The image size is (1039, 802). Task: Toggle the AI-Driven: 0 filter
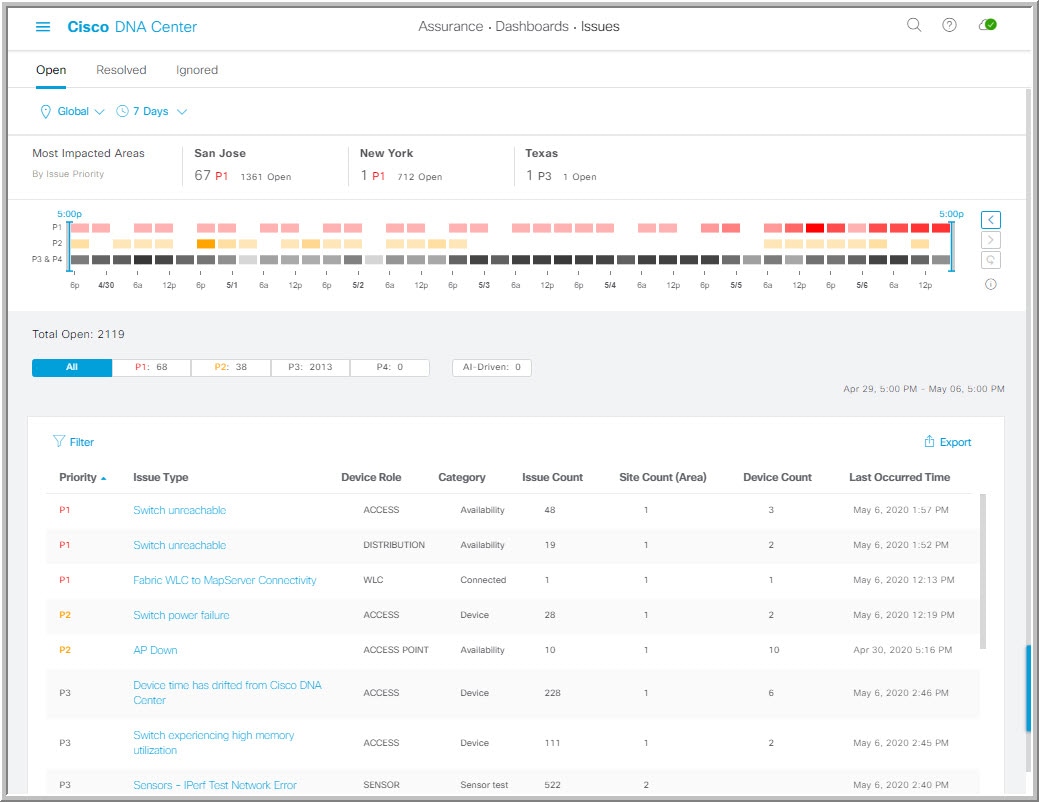click(491, 367)
